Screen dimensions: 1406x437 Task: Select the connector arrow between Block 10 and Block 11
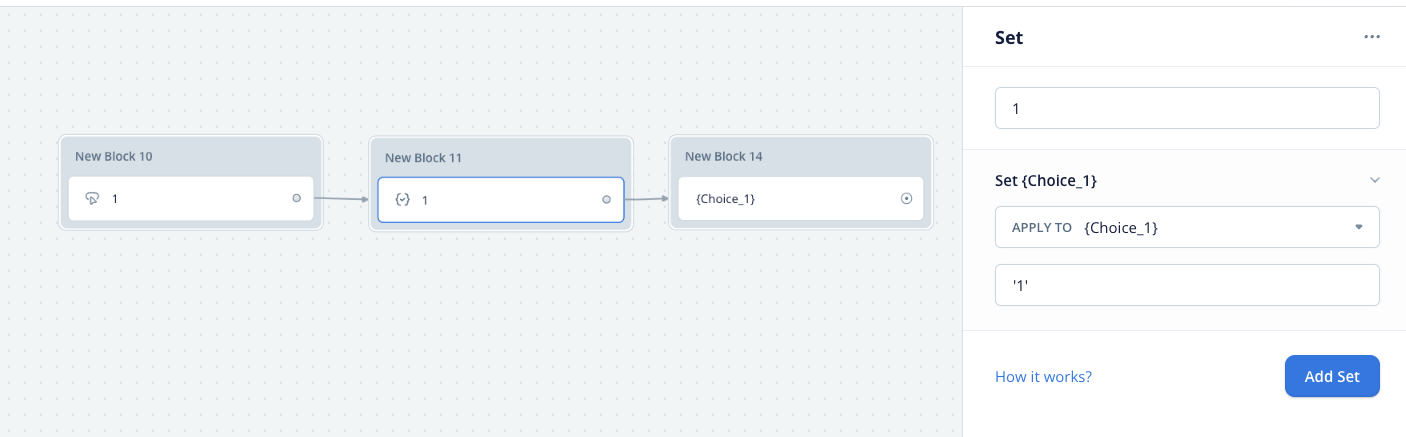click(341, 199)
